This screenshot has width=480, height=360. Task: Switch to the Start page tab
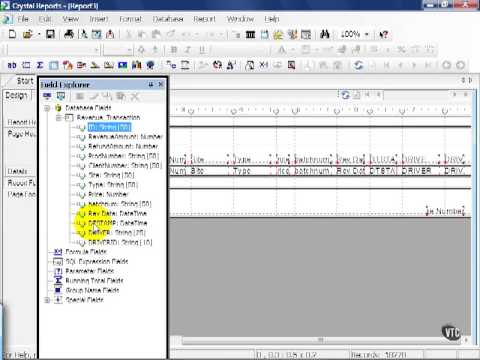point(25,81)
